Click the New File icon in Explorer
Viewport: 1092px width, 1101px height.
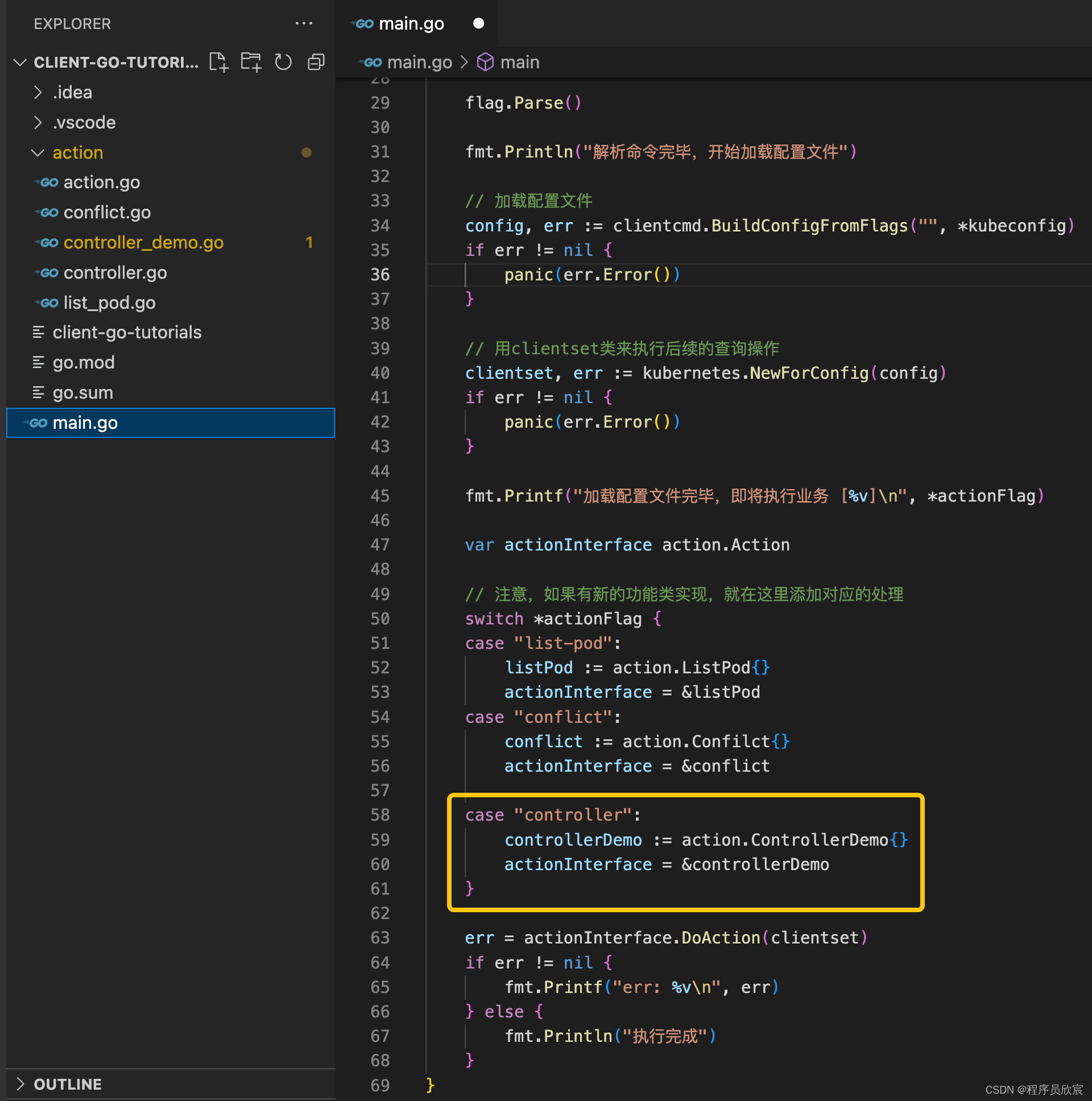219,61
